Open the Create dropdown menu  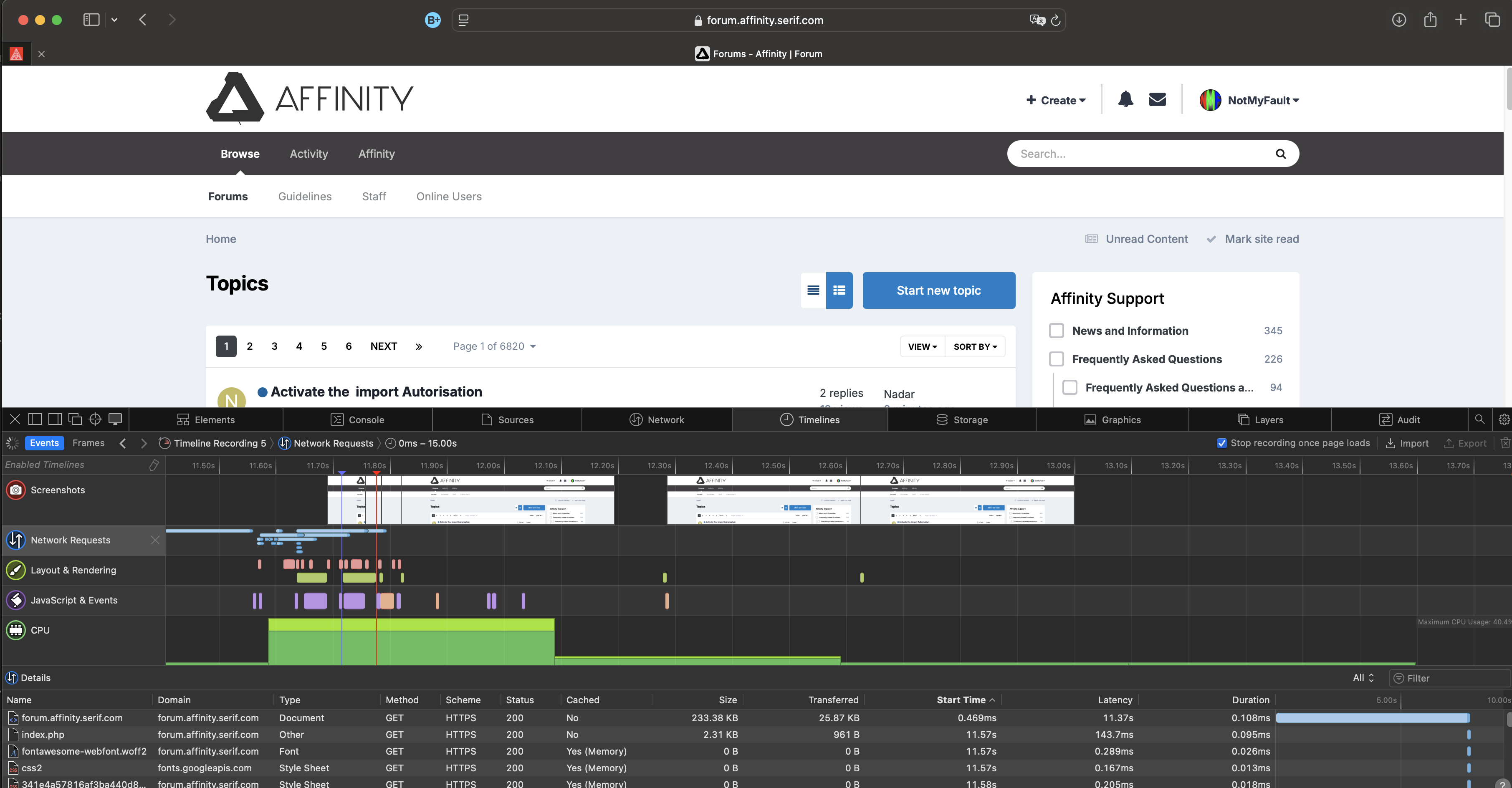(1056, 100)
